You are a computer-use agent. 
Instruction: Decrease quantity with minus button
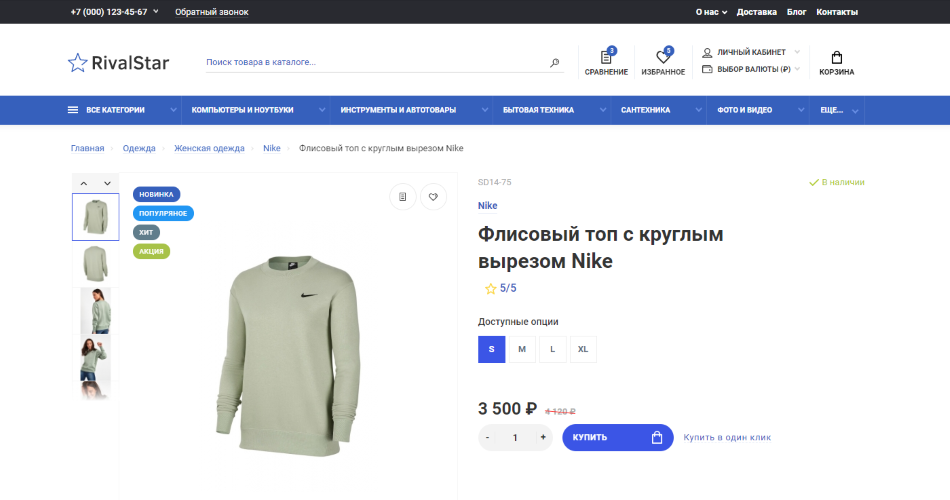point(487,438)
